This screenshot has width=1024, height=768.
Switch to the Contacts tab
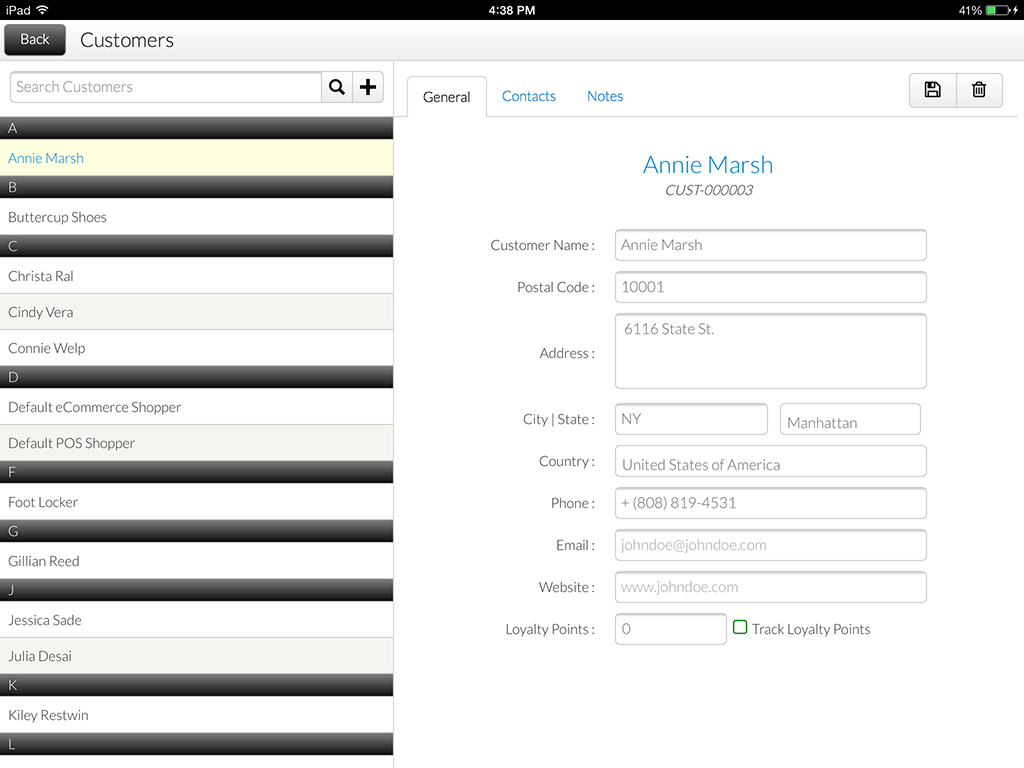(x=528, y=96)
